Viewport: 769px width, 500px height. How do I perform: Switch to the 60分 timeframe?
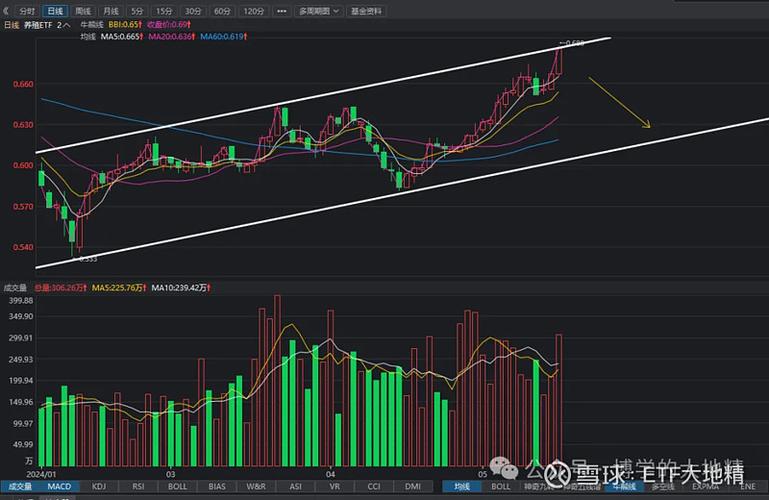tap(222, 11)
